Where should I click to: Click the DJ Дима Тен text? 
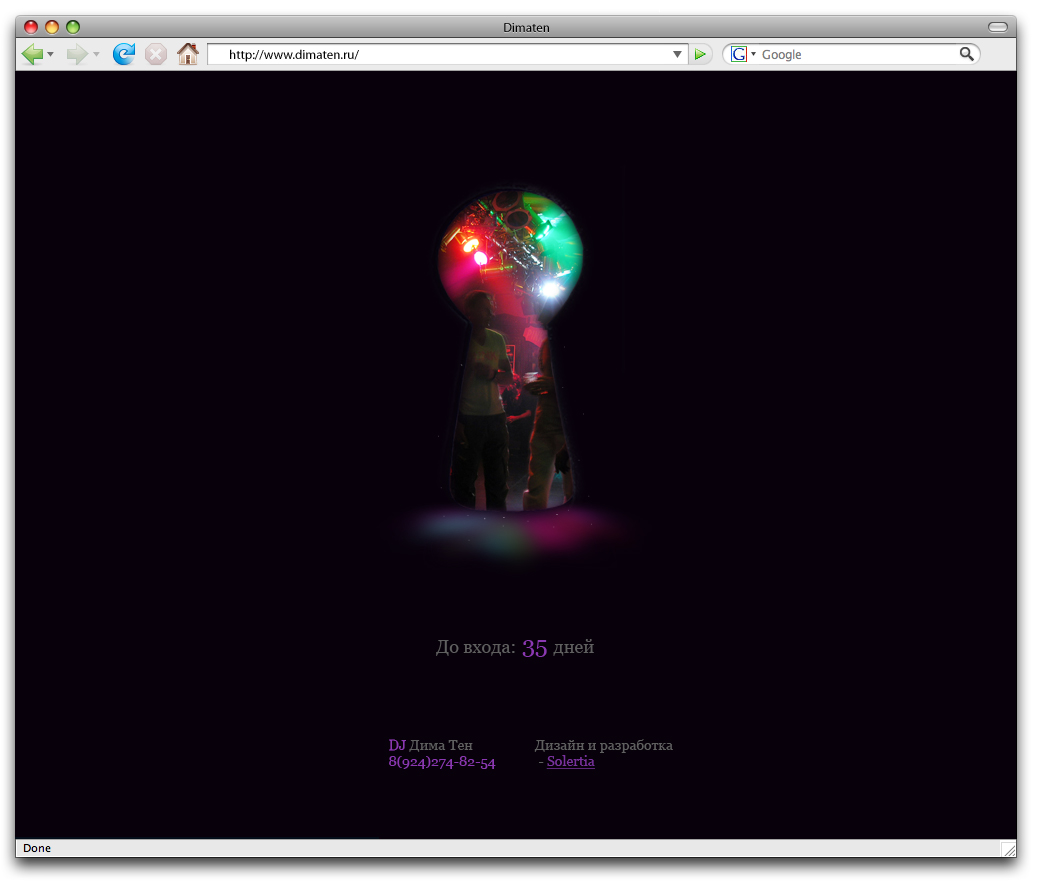click(430, 745)
